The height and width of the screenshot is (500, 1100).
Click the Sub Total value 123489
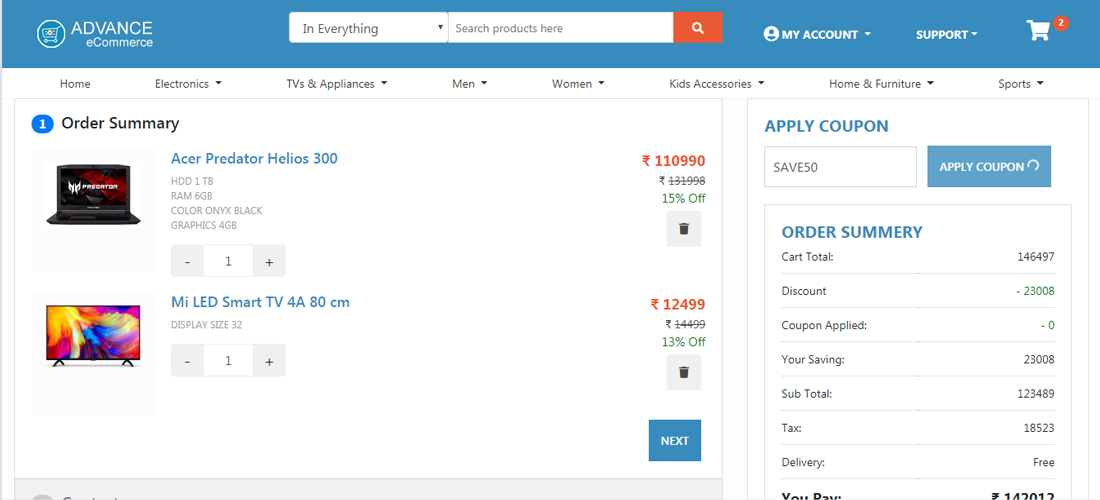(1035, 394)
